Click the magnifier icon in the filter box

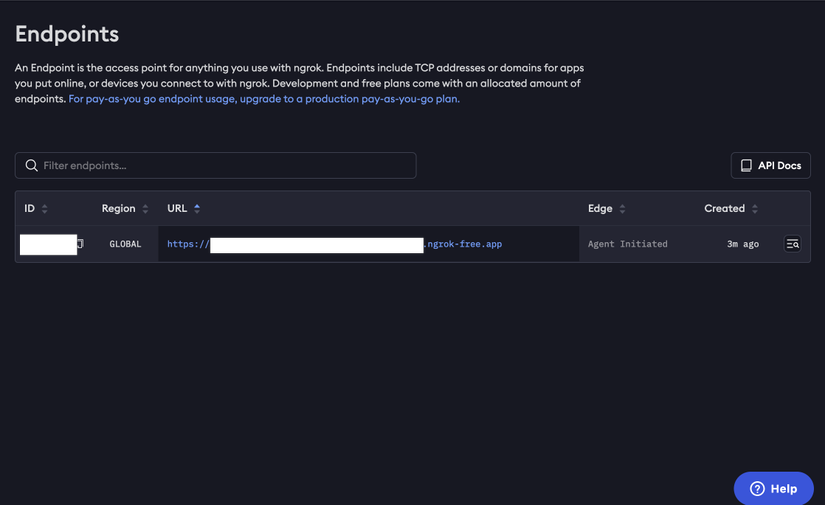pos(32,165)
